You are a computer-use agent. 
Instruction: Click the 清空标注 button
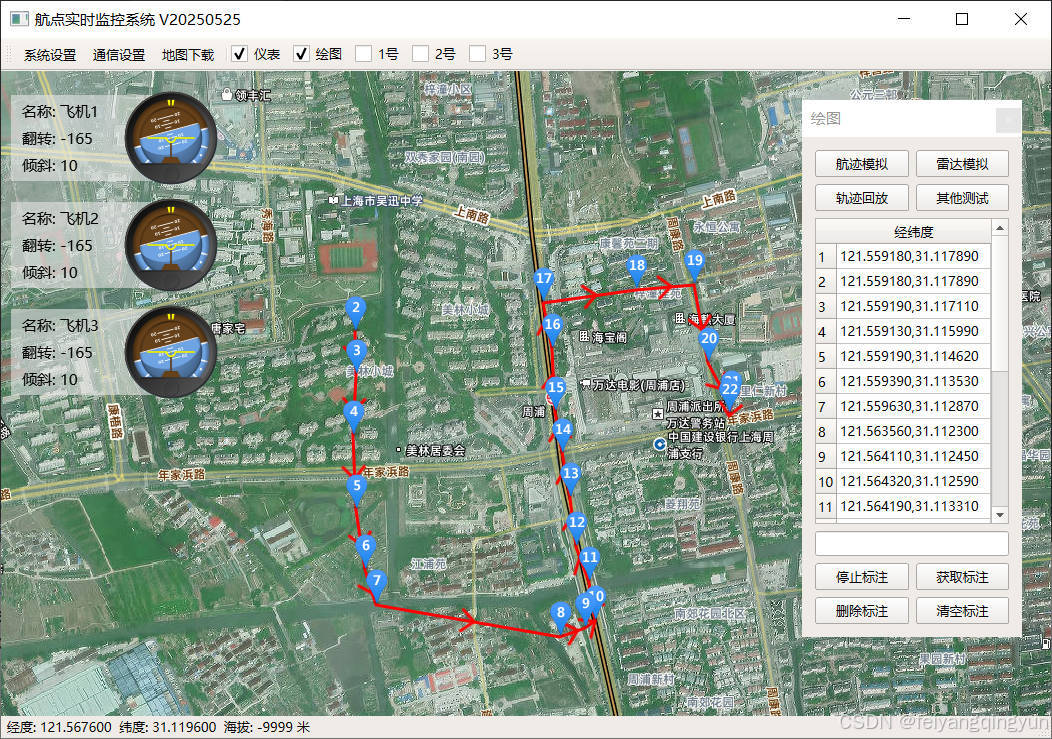coord(962,611)
